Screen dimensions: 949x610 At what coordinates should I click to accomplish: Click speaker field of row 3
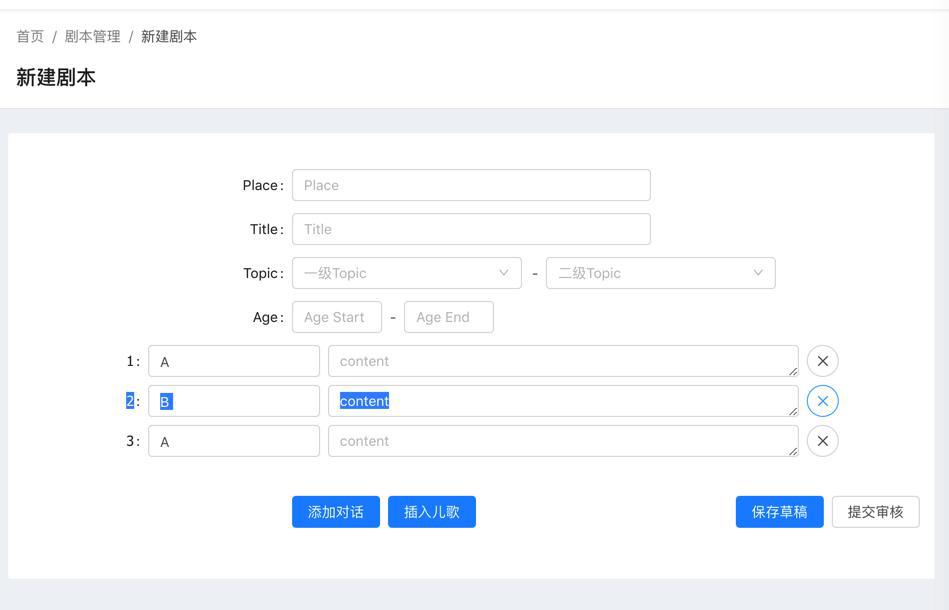[234, 441]
